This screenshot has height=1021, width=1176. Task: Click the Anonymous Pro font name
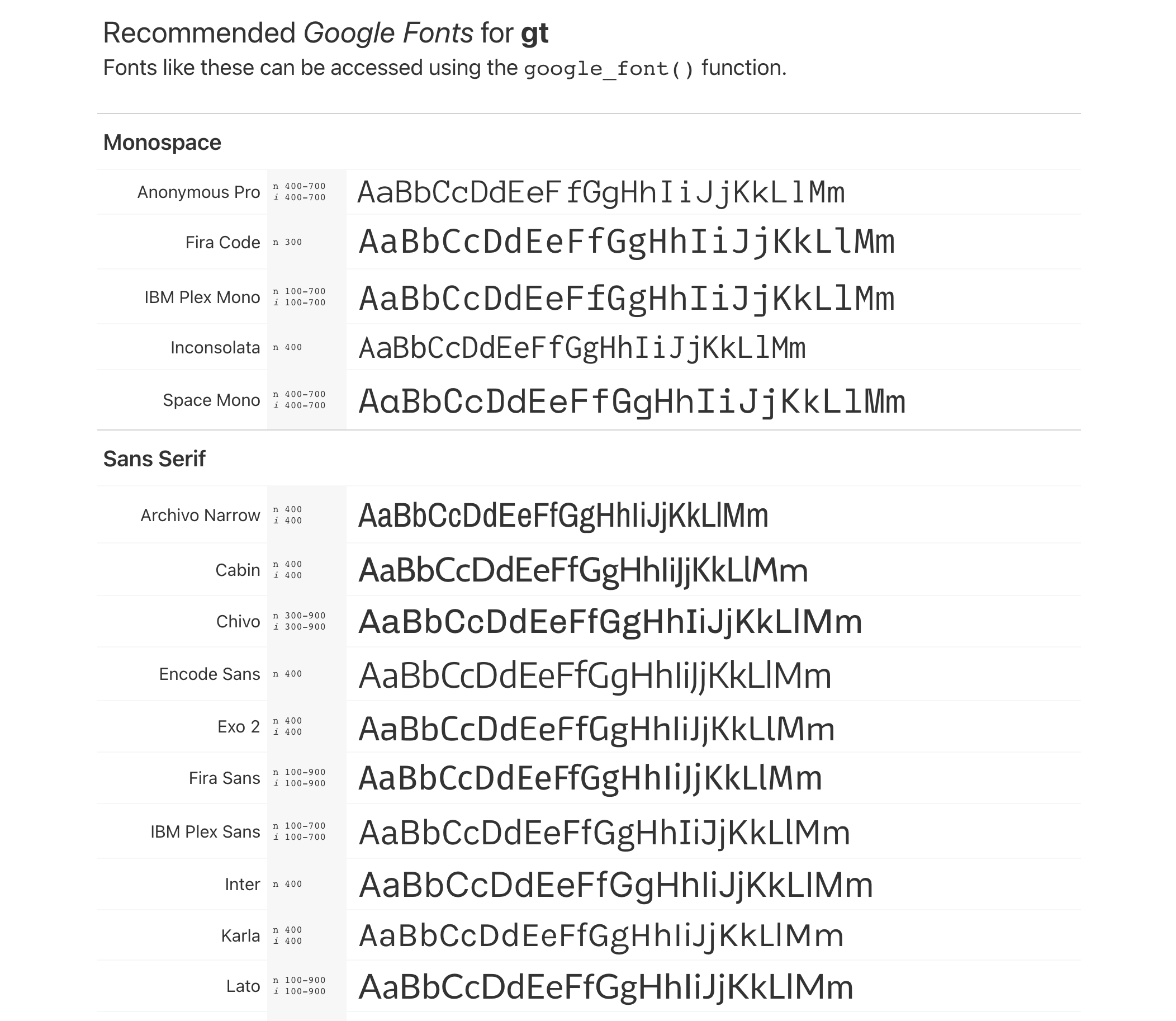pos(198,192)
